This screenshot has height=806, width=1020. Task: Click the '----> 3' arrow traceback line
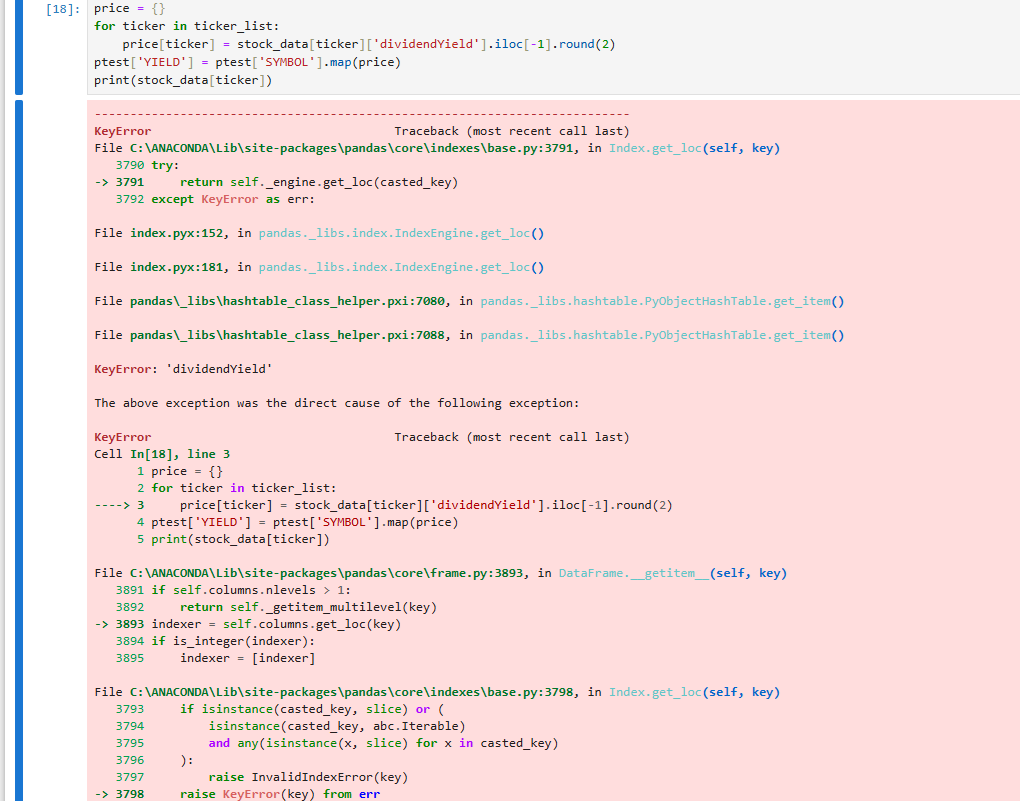(x=383, y=505)
